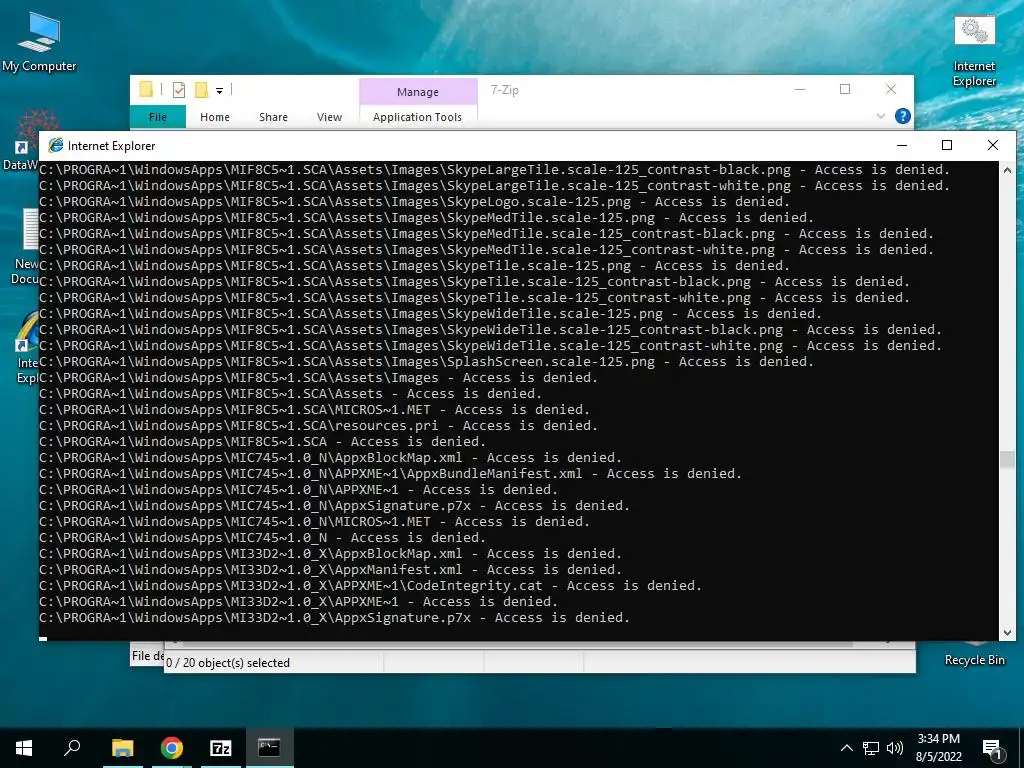Show hidden tray icons chevron
This screenshot has width=1024, height=768.
846,748
